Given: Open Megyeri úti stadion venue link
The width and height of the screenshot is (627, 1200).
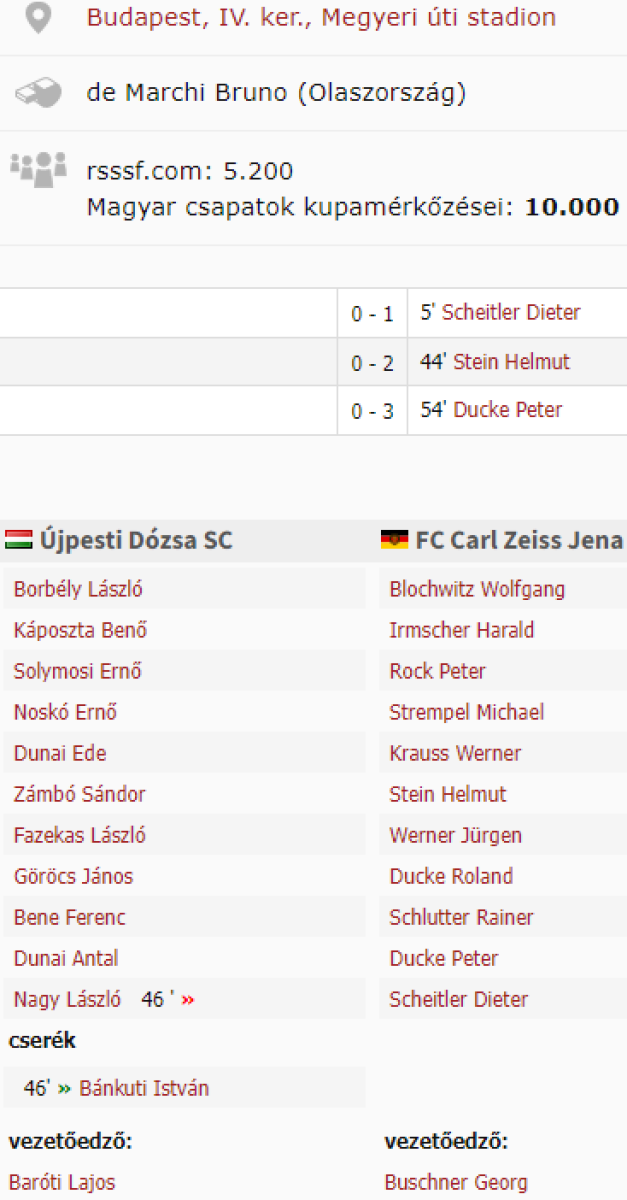Looking at the screenshot, I should [x=320, y=18].
